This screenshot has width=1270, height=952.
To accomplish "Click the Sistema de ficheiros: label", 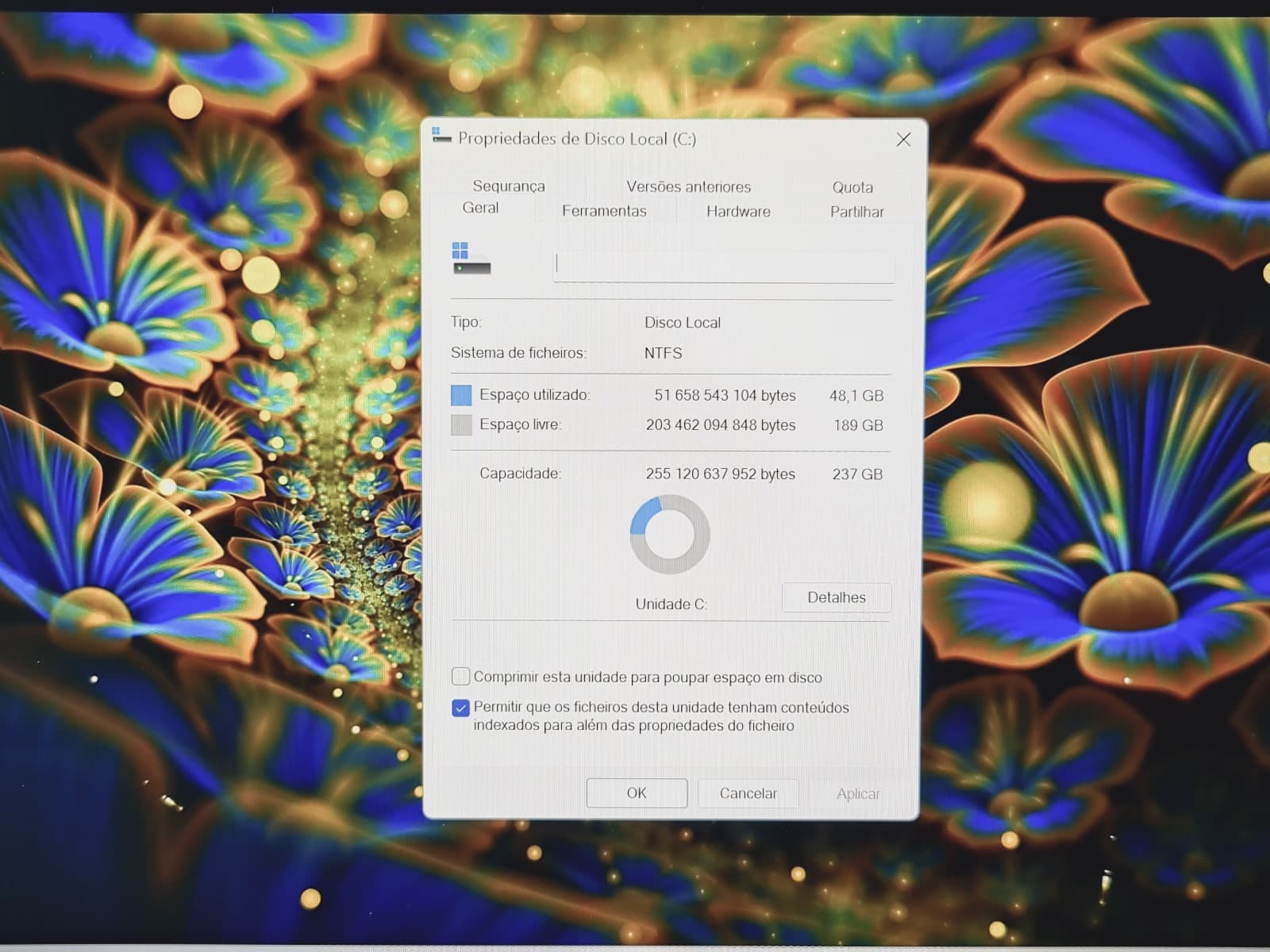I will coord(518,353).
